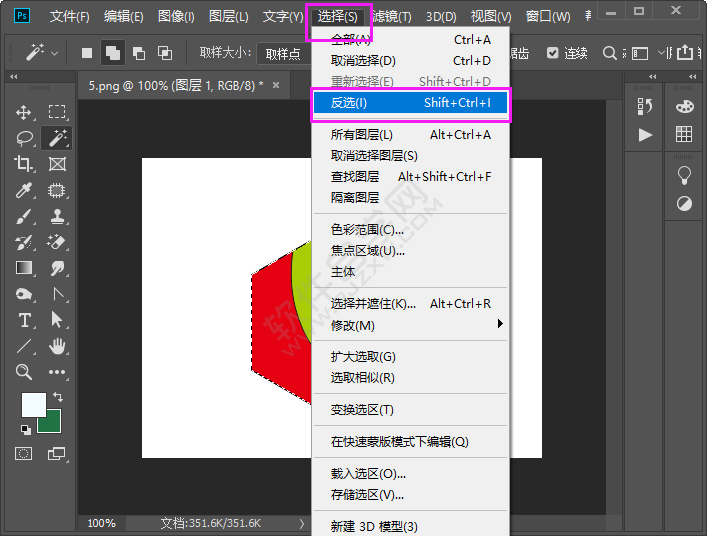Choose Intersect with Selection mode button
This screenshot has width=707, height=536.
click(165, 53)
